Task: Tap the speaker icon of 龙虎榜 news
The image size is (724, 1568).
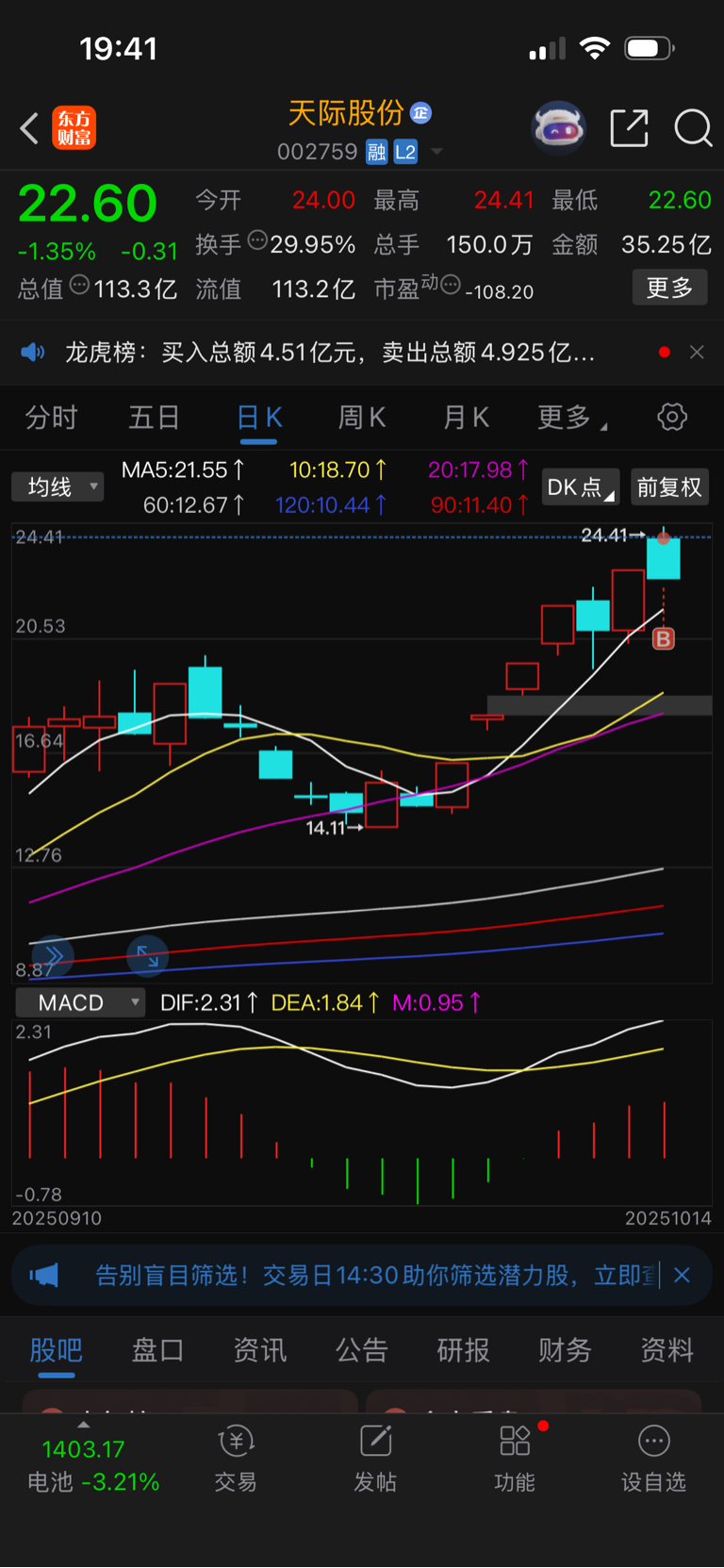Action: [x=33, y=353]
